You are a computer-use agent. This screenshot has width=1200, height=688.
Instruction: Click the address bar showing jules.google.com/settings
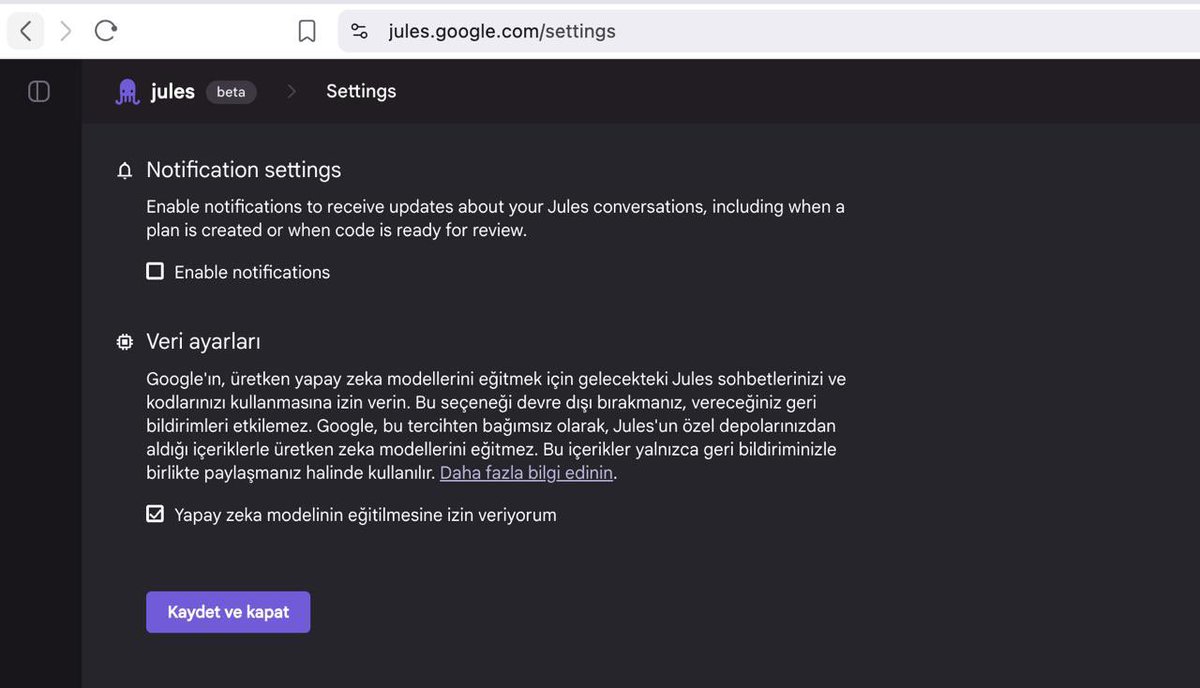click(500, 30)
